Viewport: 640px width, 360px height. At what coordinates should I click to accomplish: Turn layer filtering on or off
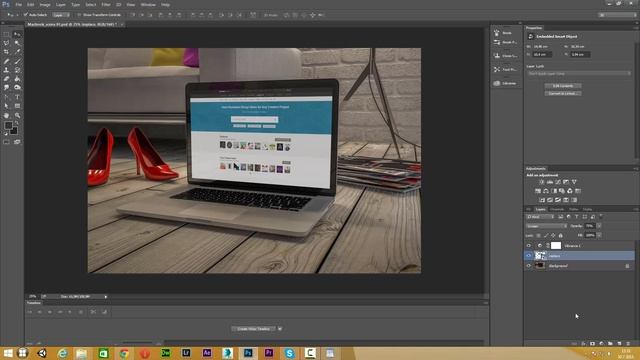(x=601, y=216)
